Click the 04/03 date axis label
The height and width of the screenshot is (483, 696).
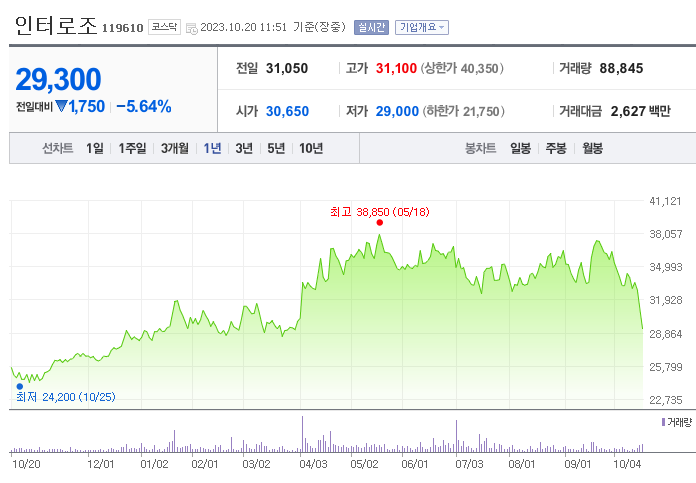click(x=313, y=464)
